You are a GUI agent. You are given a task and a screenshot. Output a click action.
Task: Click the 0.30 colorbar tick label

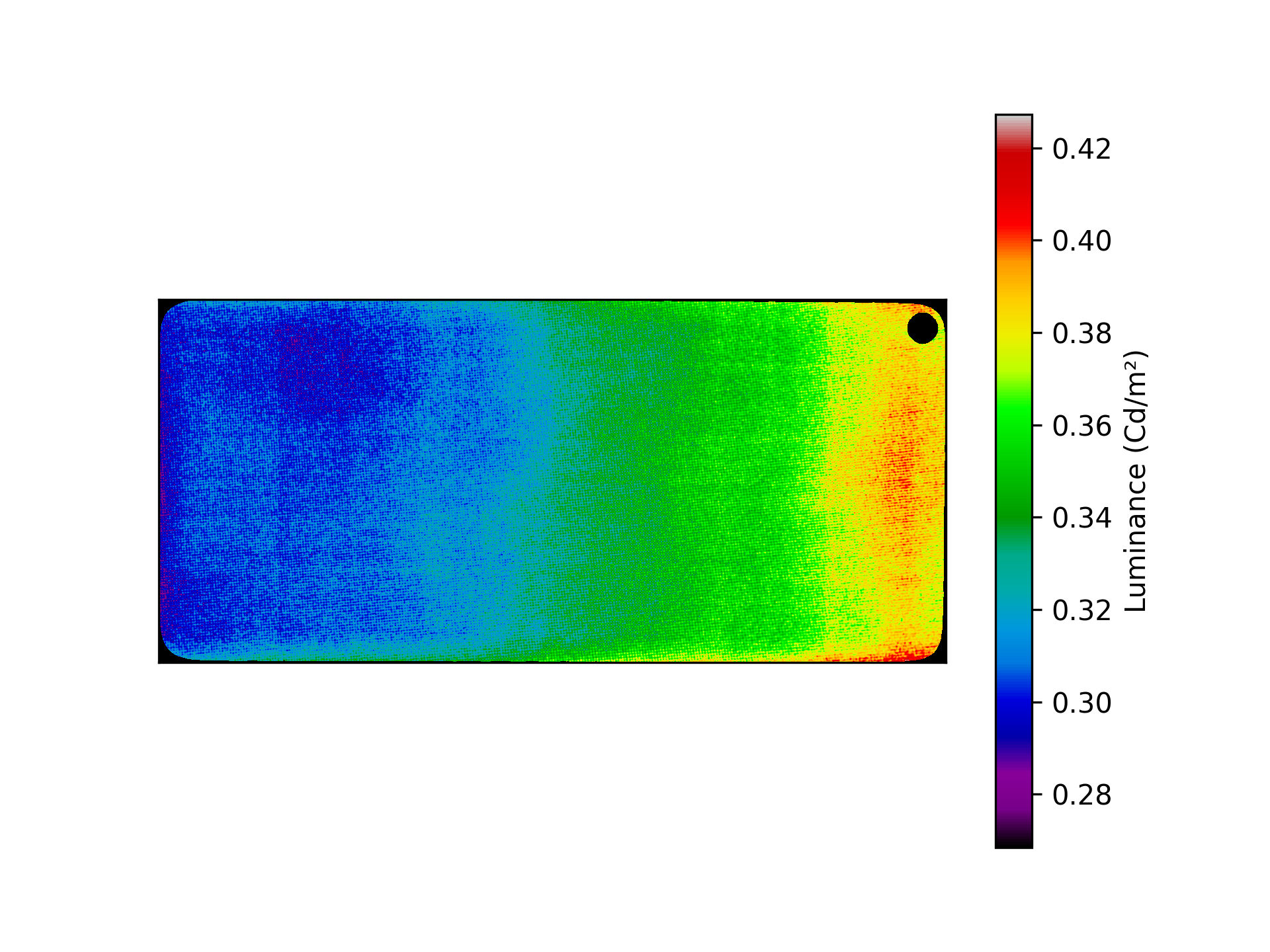[x=1081, y=702]
